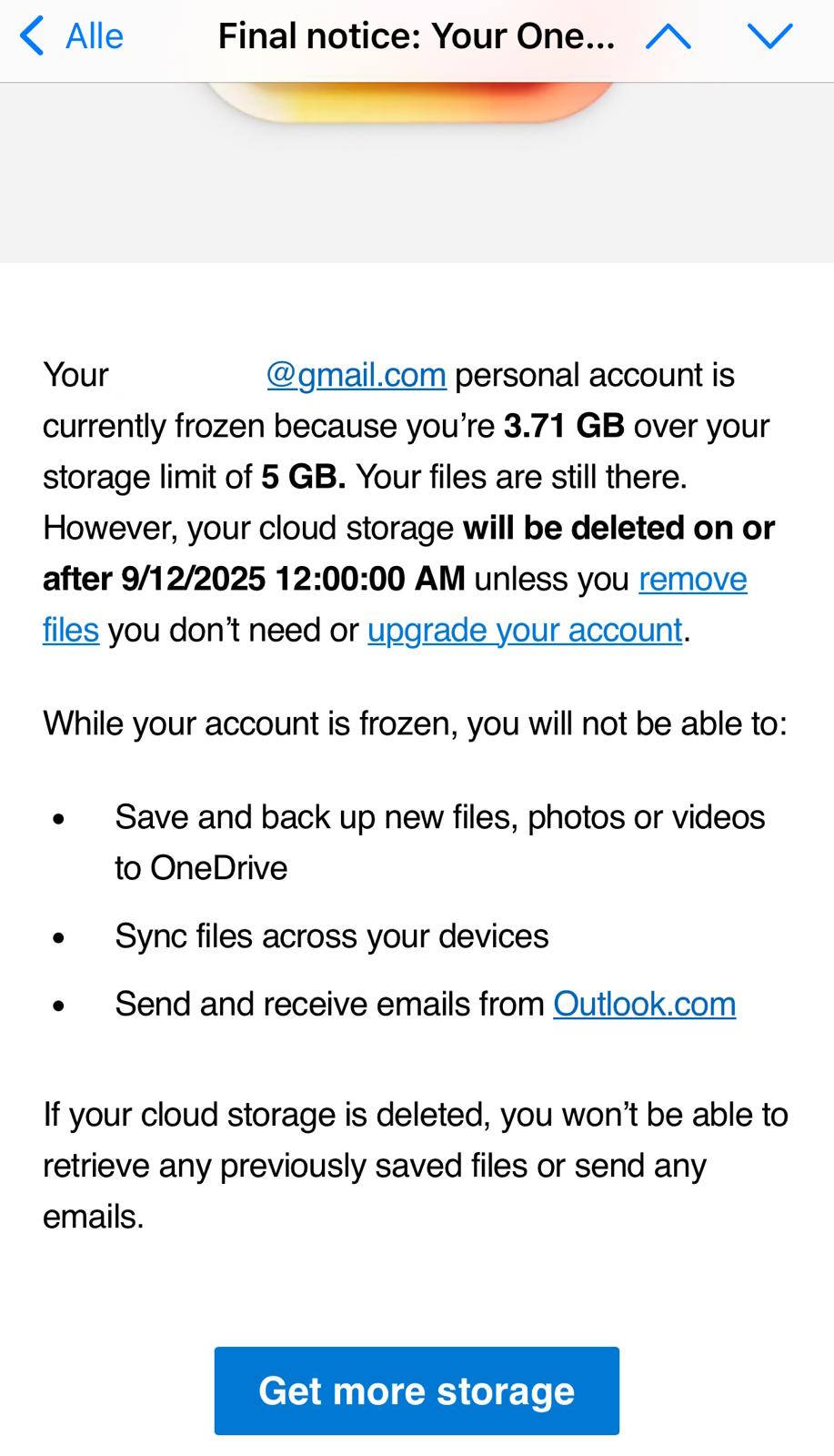Return to the Alle mailbox
The height and width of the screenshot is (1456, 834).
pos(91,36)
